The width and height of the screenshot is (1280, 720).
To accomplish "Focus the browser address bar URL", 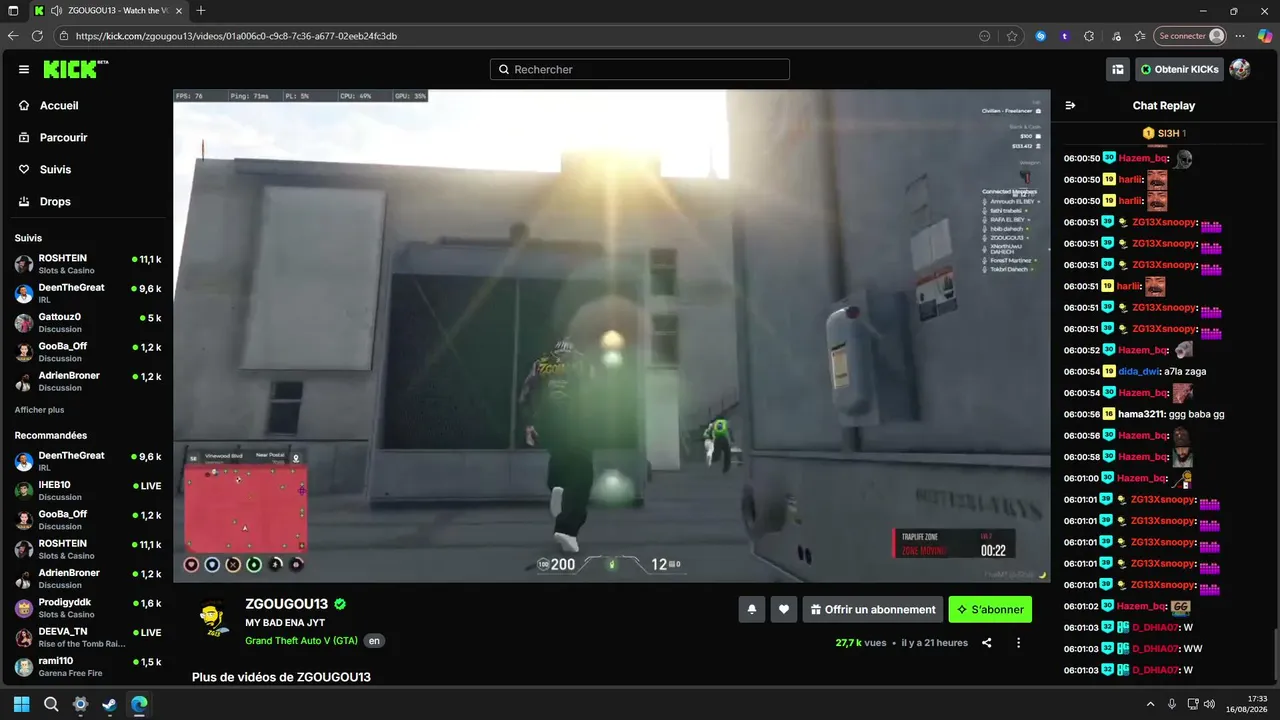I will point(236,36).
